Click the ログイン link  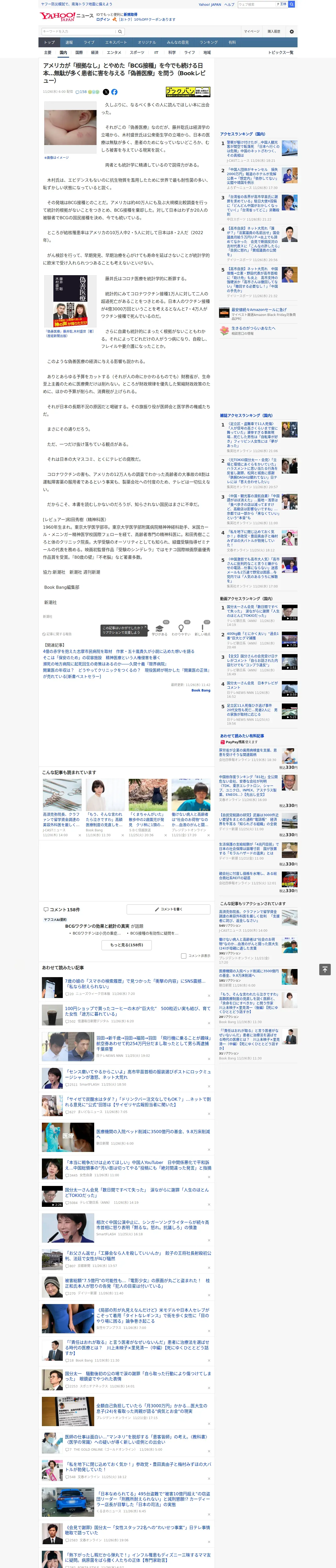pyautogui.click(x=103, y=20)
